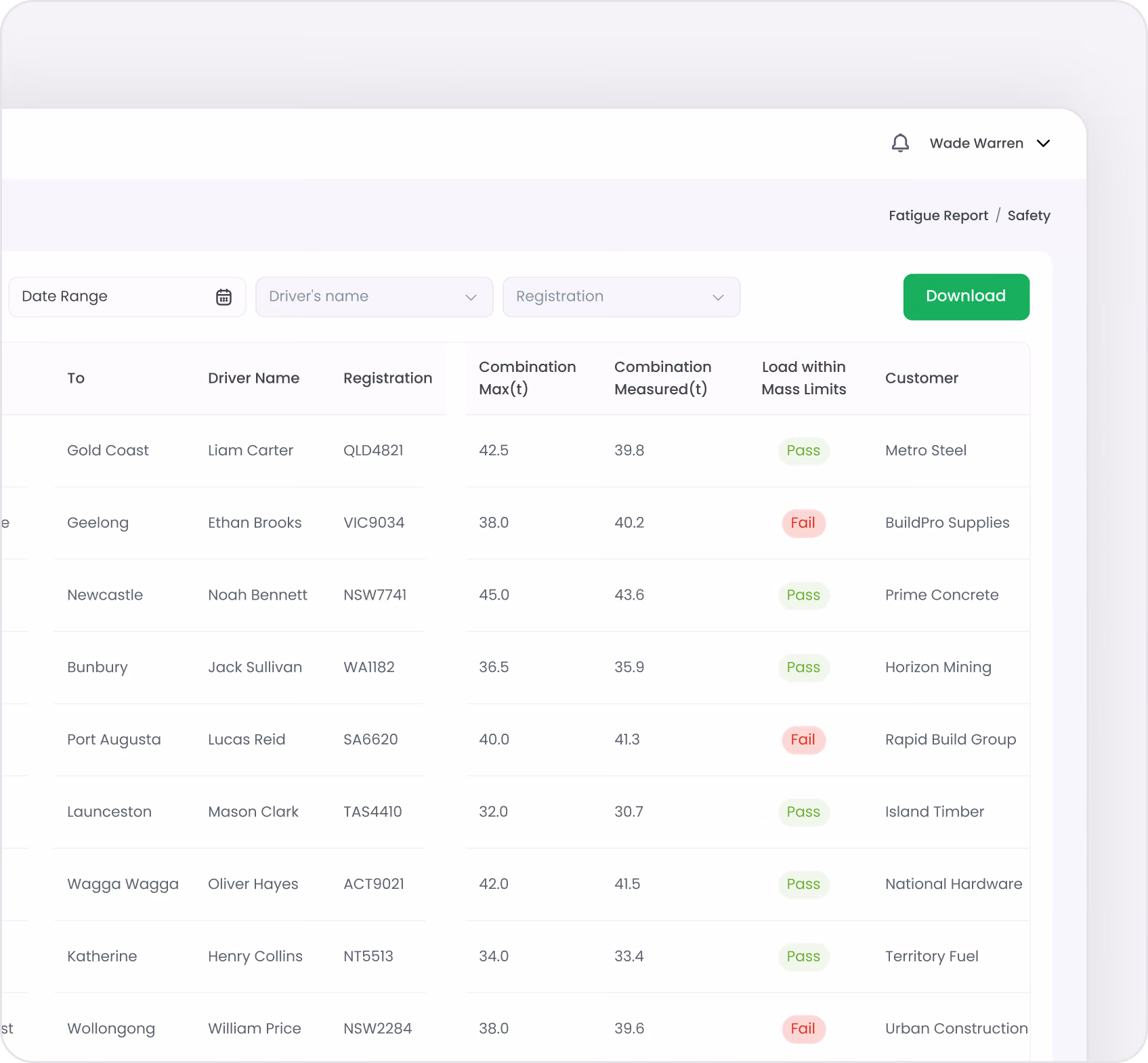
Task: Click the Pass badge for Island Timber
Action: (x=803, y=812)
